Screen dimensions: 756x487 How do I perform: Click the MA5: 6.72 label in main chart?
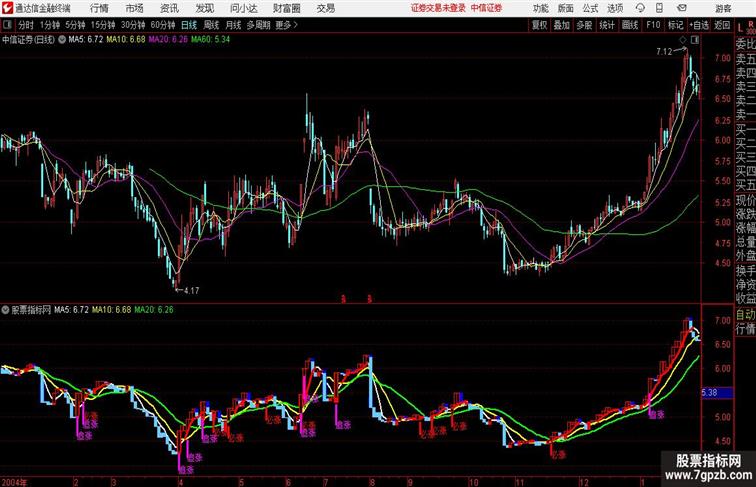pyautogui.click(x=86, y=40)
